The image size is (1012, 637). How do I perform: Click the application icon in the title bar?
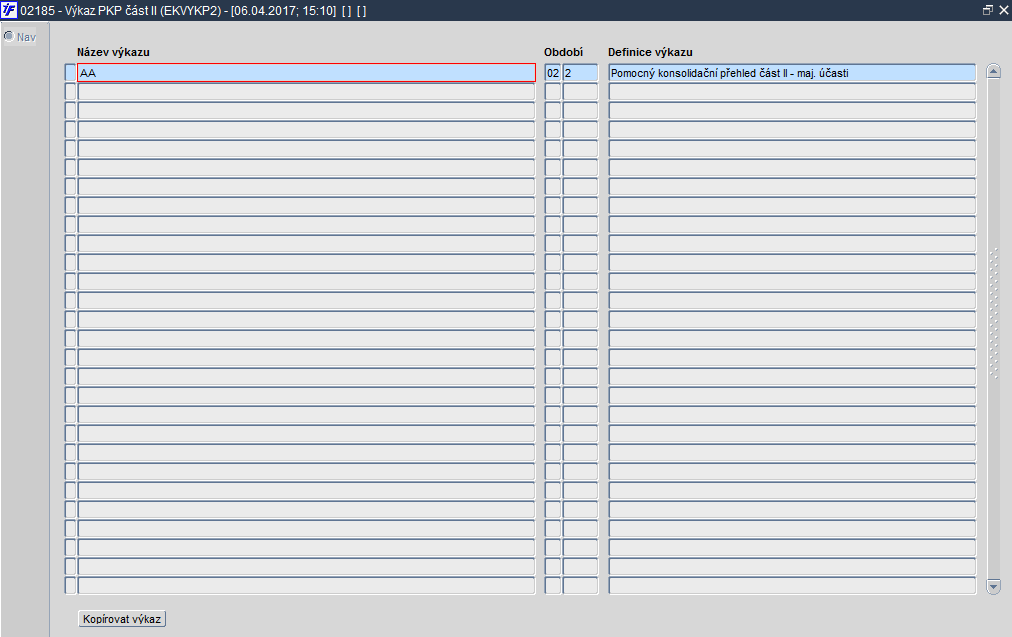coord(9,10)
